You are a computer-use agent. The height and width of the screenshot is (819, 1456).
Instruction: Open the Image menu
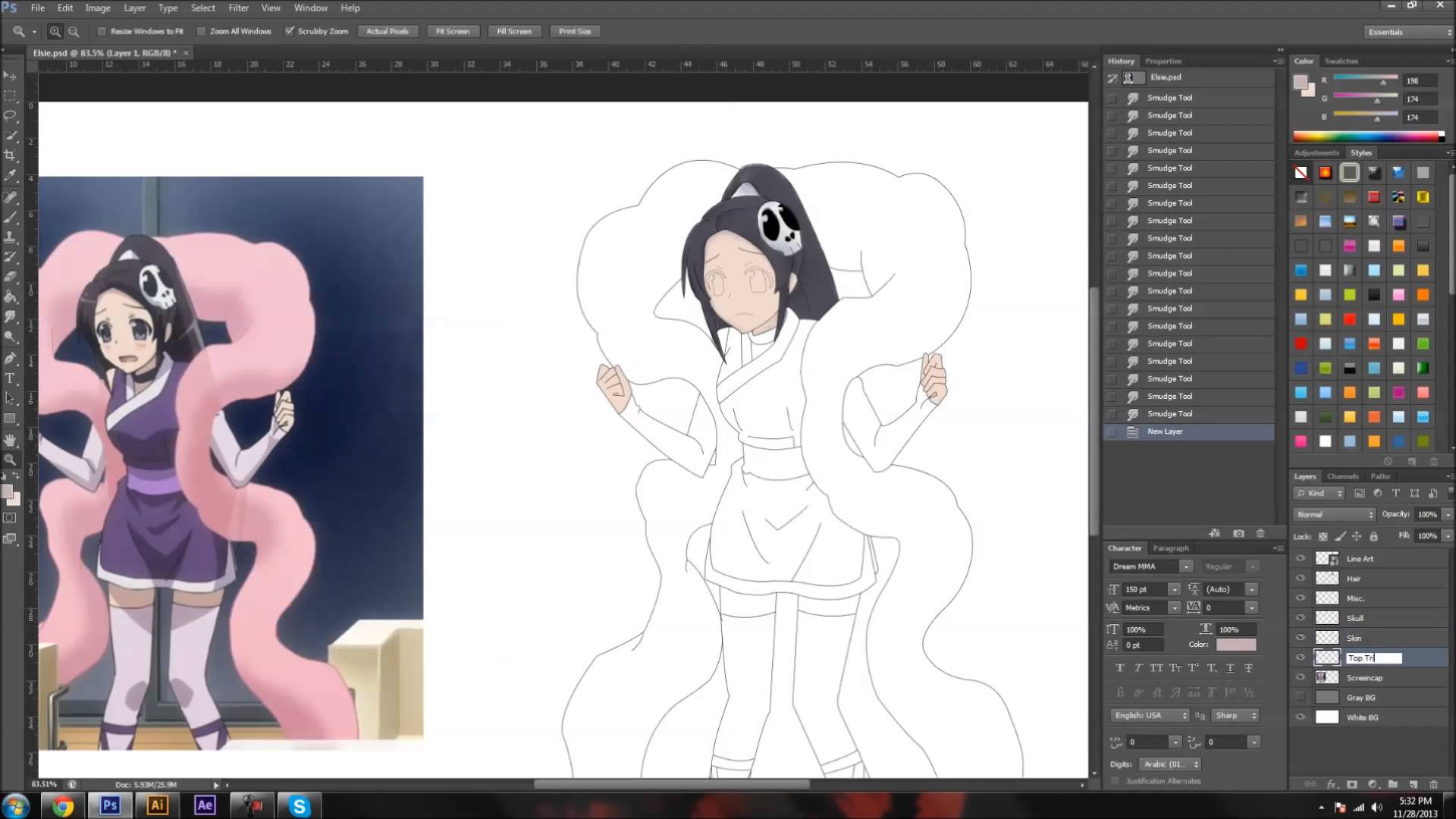(x=98, y=8)
